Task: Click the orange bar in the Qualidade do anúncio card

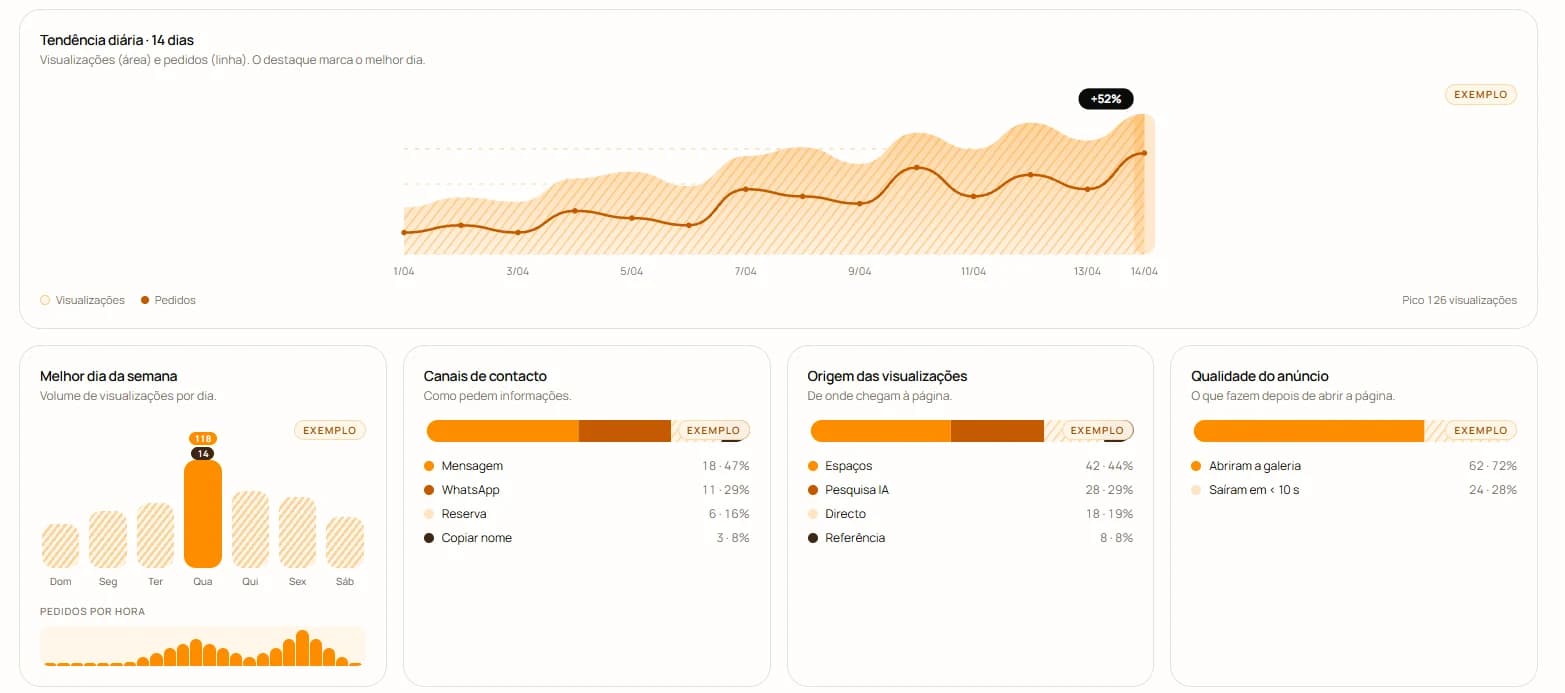Action: [1309, 431]
